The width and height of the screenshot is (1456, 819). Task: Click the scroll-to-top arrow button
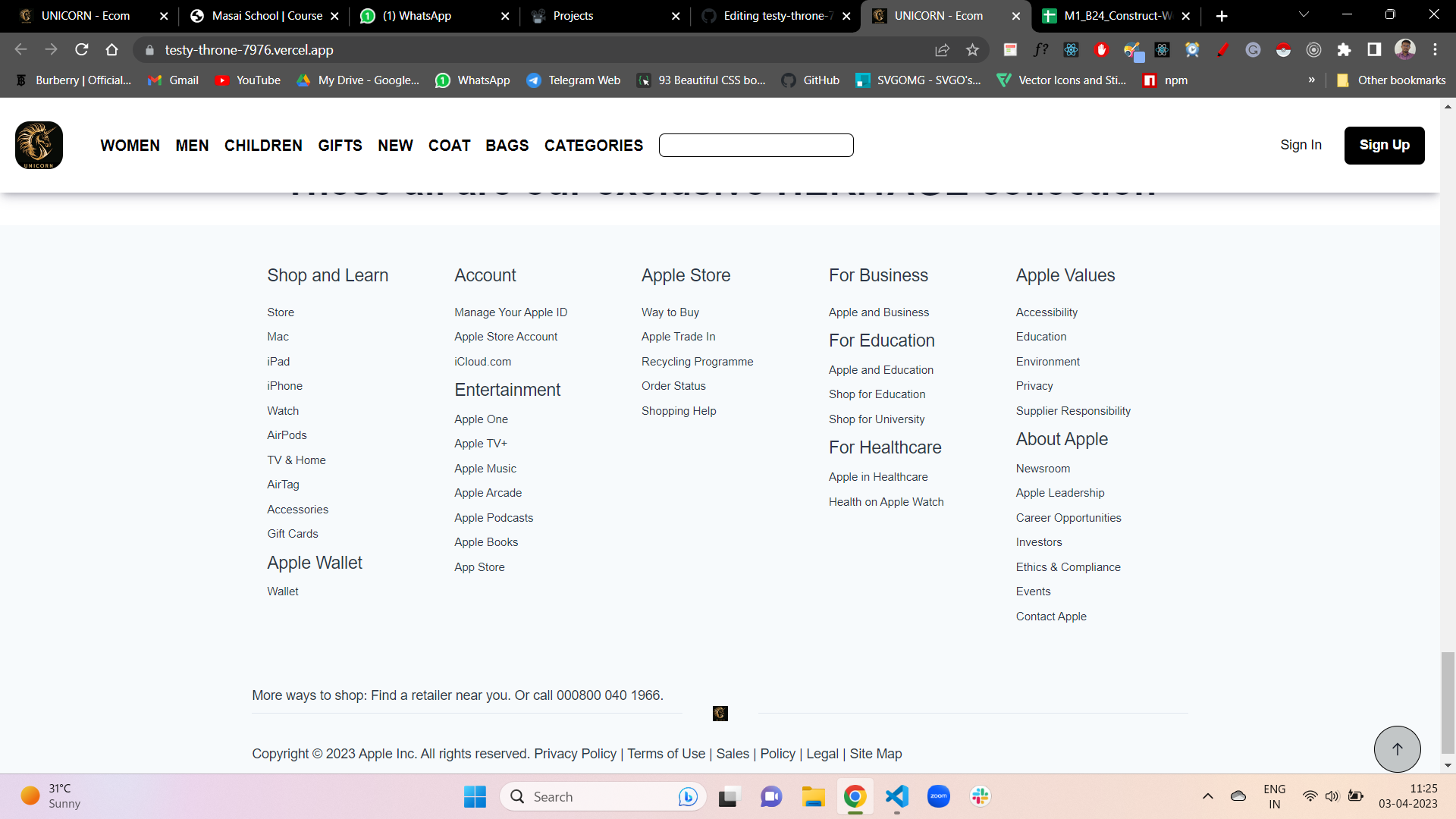(1396, 749)
